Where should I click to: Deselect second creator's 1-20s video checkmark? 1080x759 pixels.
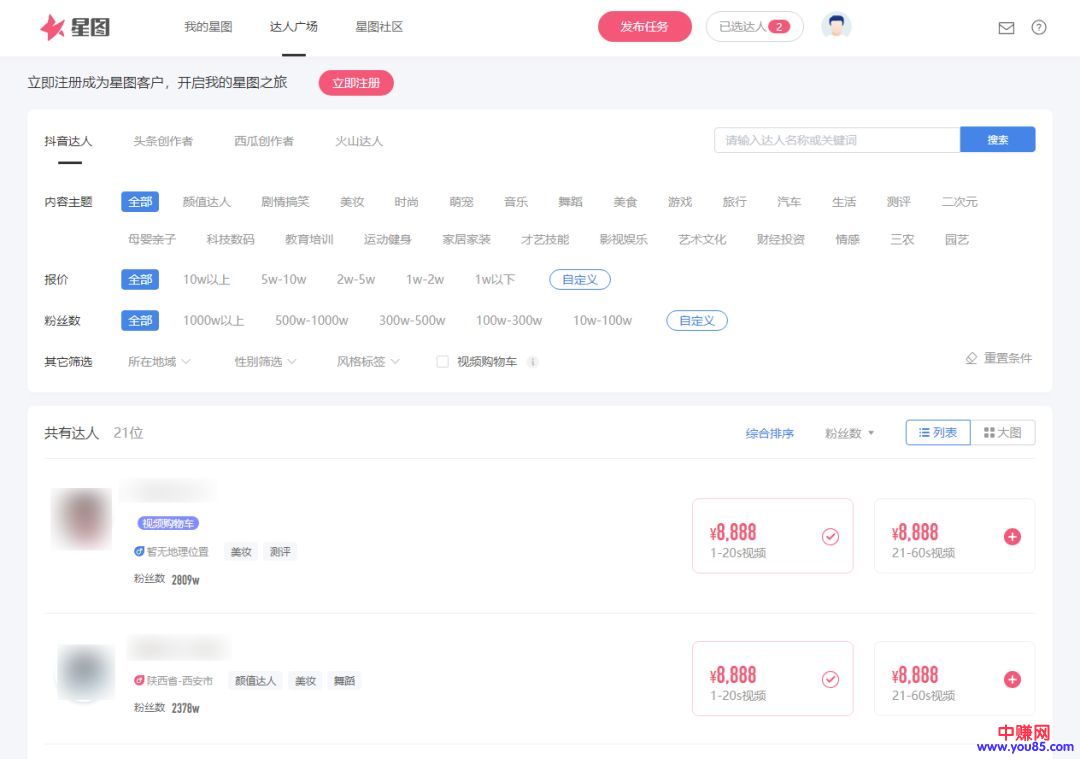[x=830, y=680]
